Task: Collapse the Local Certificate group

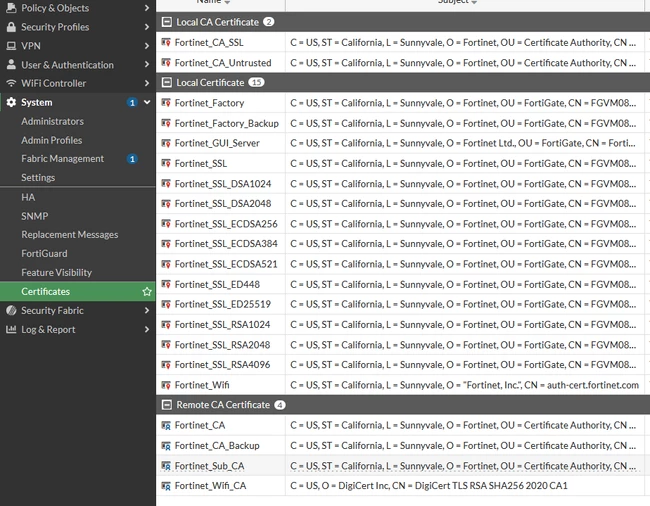Action: pos(167,82)
